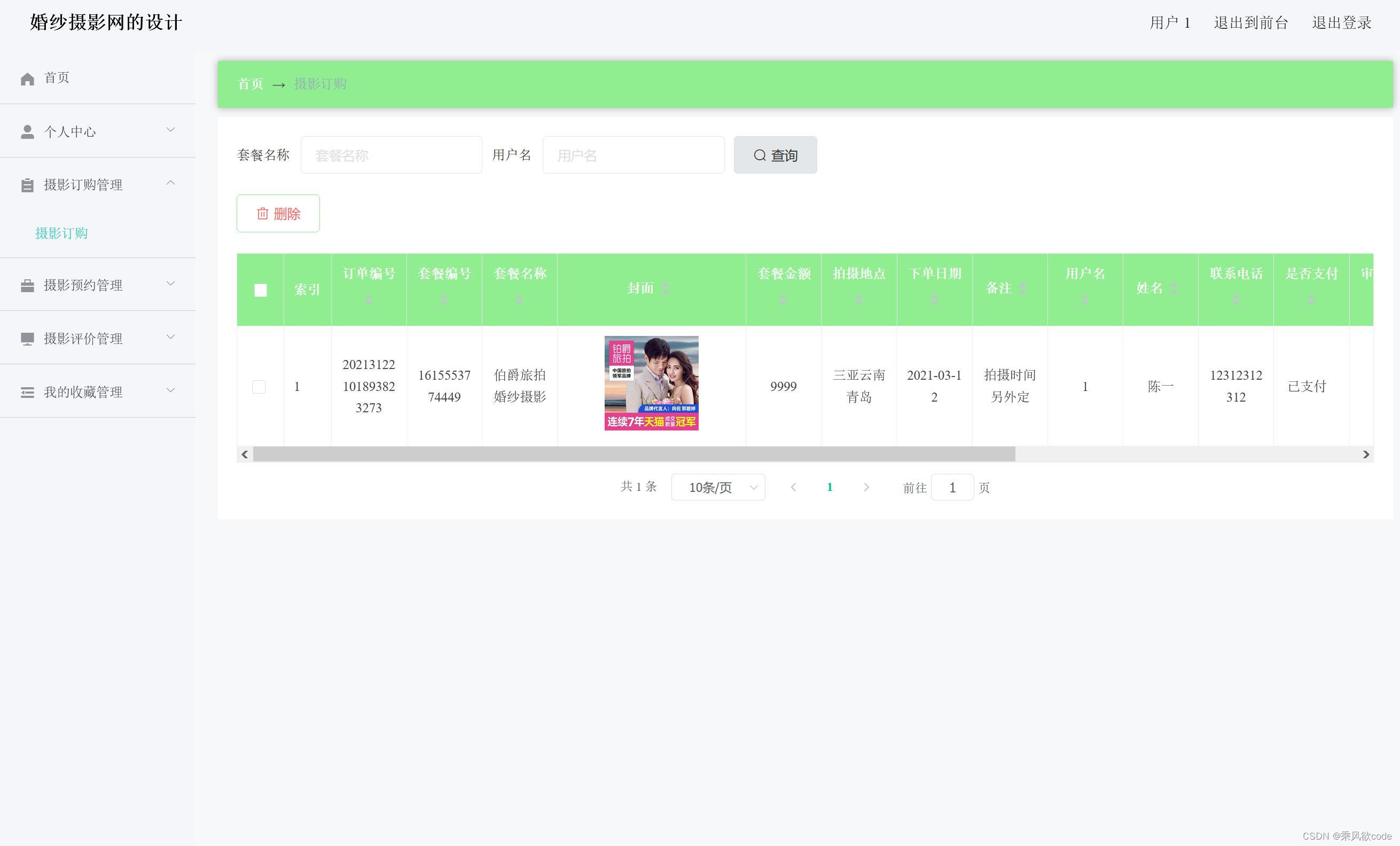Expand the 我的收藏管理 menu chevron
1400x846 pixels.
[x=170, y=390]
